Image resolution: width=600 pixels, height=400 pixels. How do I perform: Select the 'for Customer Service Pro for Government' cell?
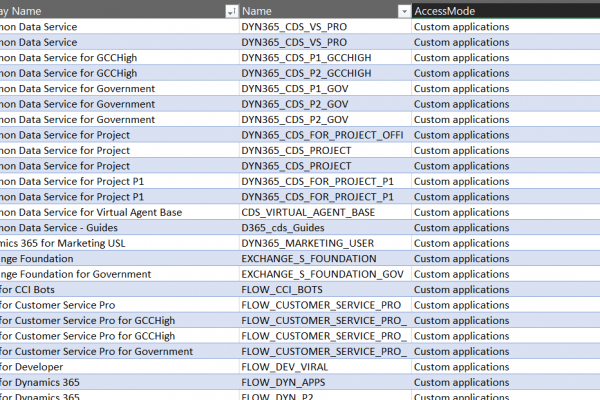coord(119,351)
